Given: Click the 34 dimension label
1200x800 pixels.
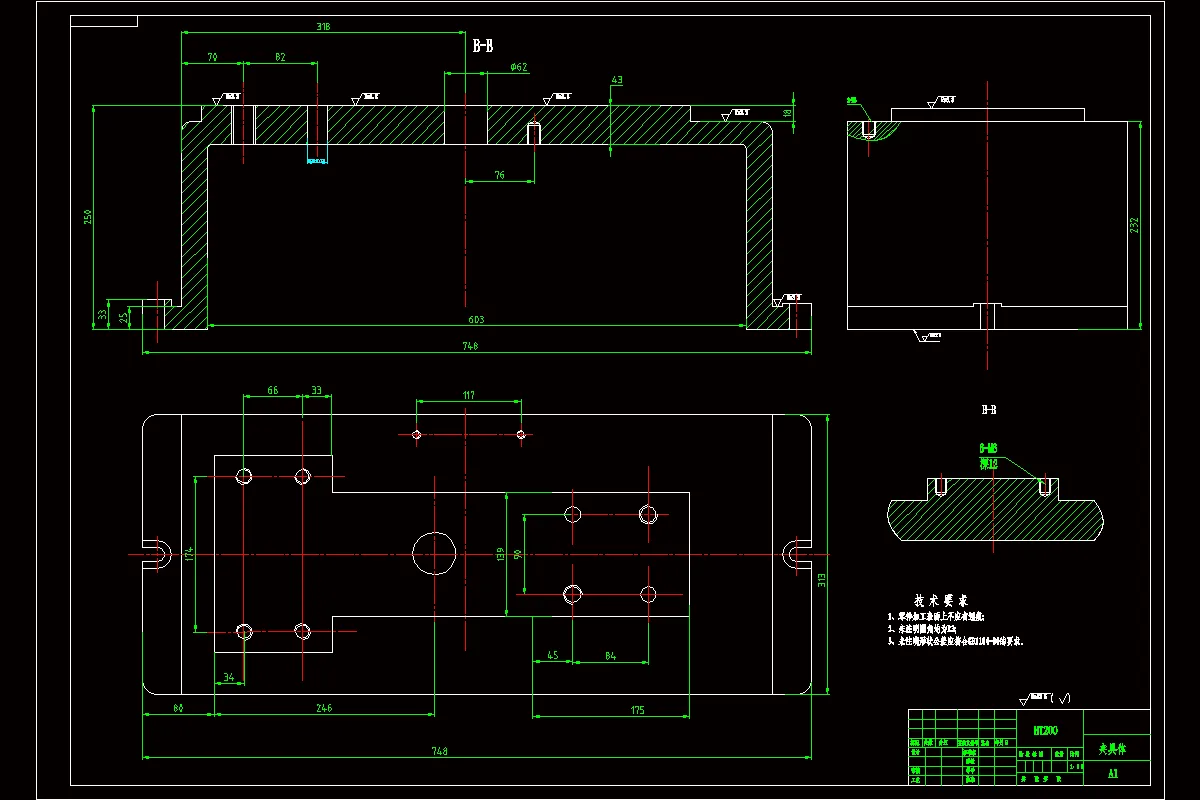Looking at the screenshot, I should [229, 678].
